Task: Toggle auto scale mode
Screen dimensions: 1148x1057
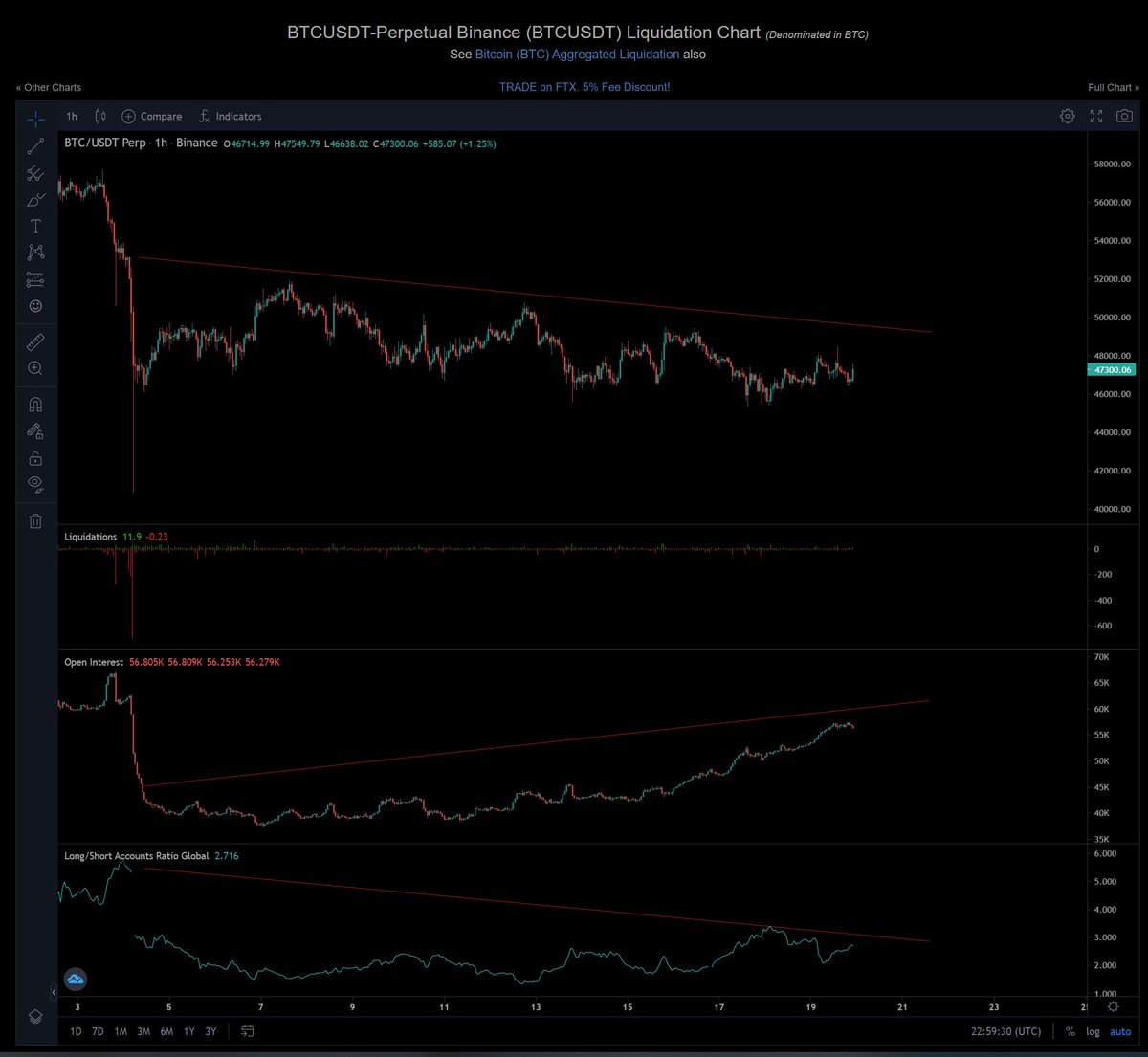Action: 1120,1031
